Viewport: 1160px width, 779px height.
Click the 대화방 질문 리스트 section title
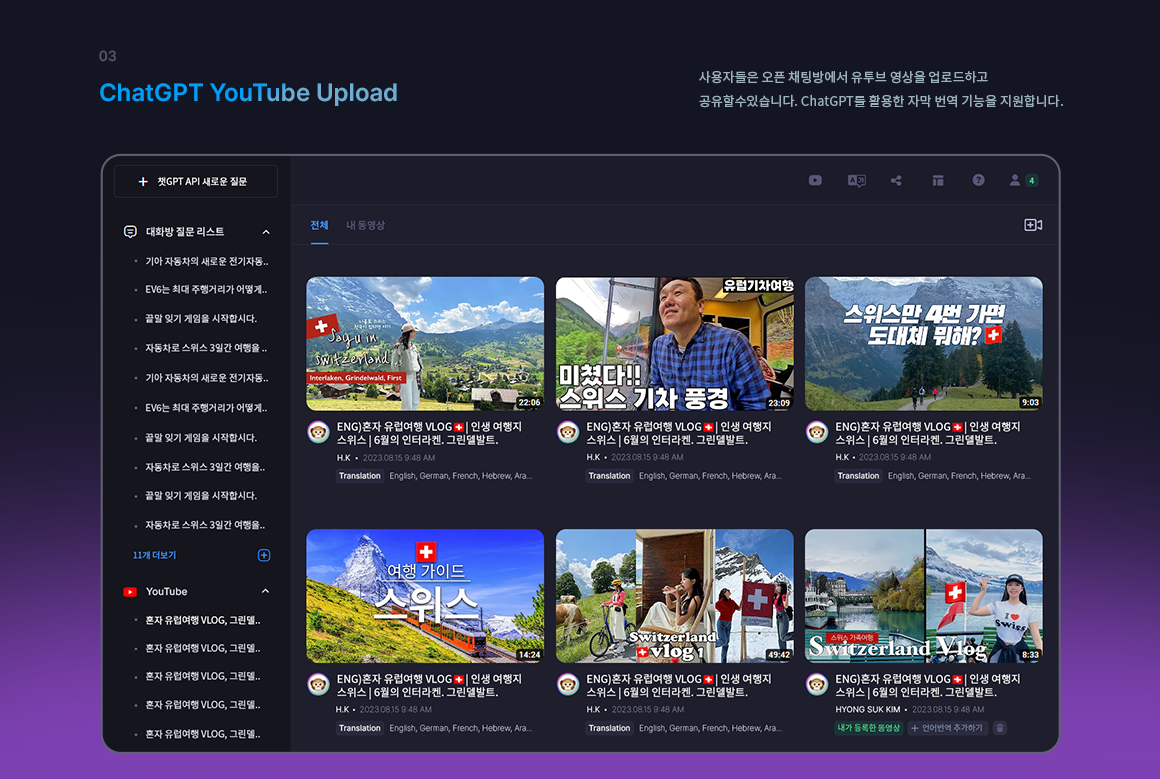pyautogui.click(x=185, y=232)
